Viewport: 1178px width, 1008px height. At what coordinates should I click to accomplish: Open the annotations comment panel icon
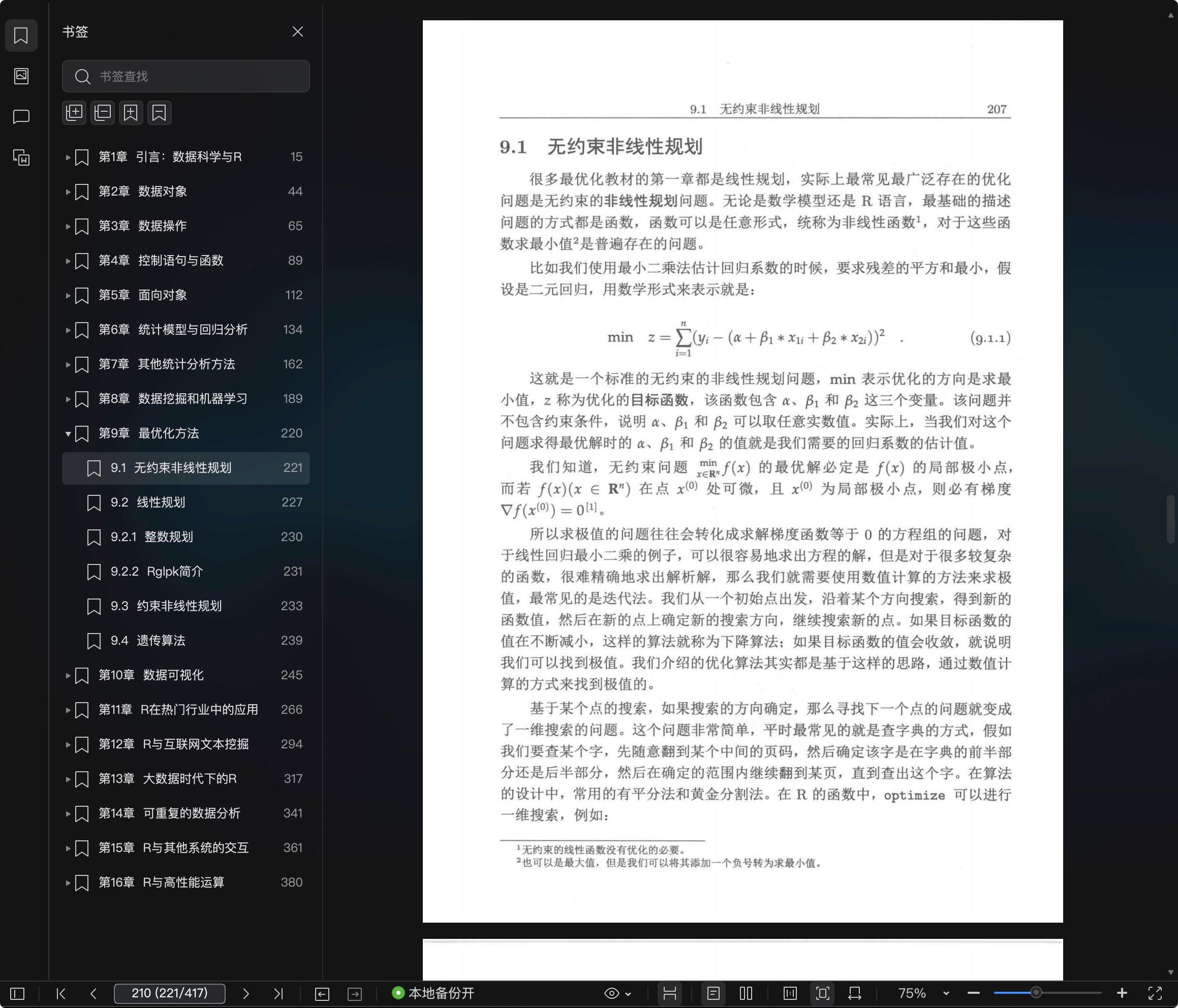(x=21, y=116)
